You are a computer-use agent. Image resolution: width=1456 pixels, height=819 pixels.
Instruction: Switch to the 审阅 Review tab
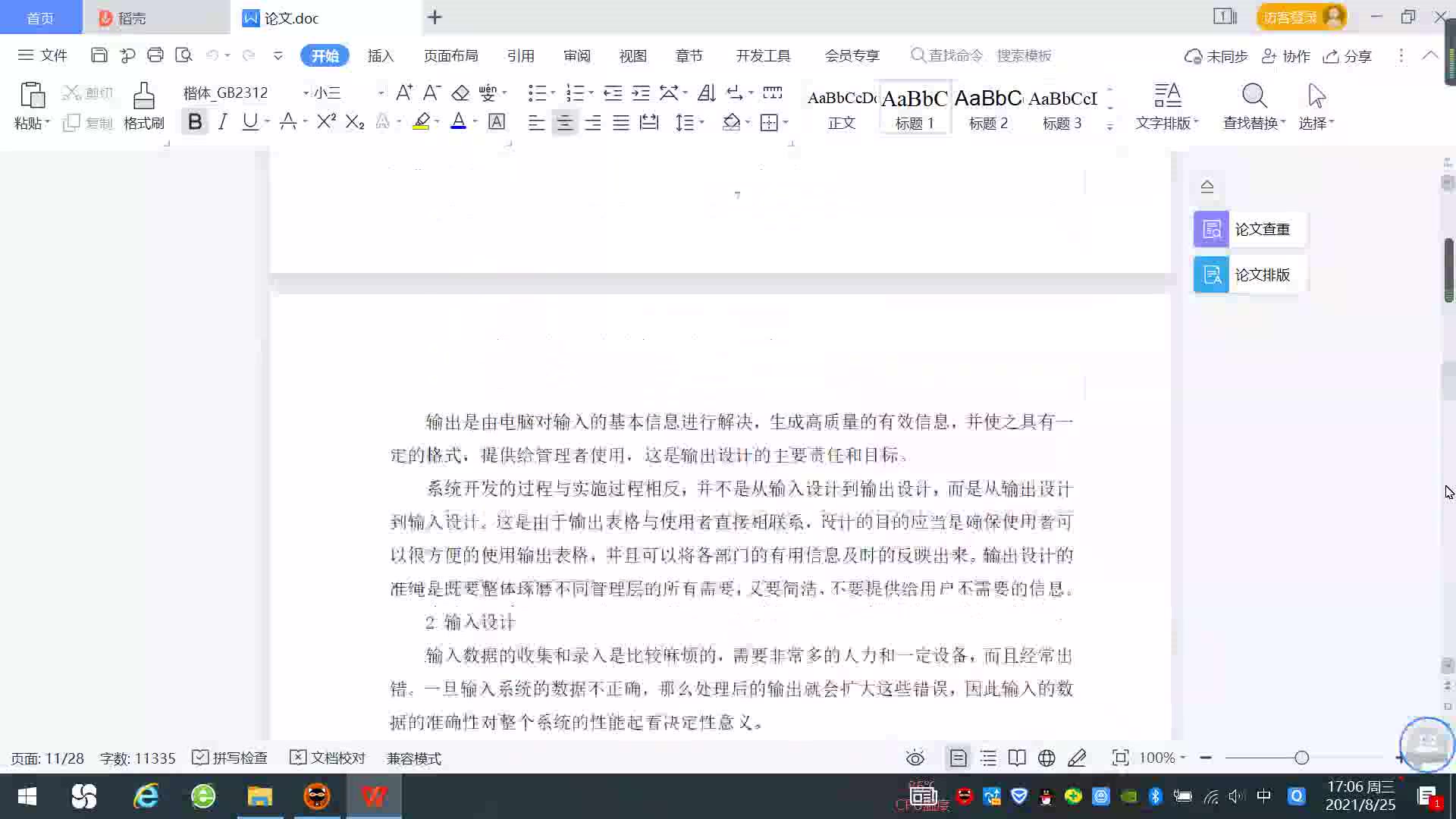[577, 55]
